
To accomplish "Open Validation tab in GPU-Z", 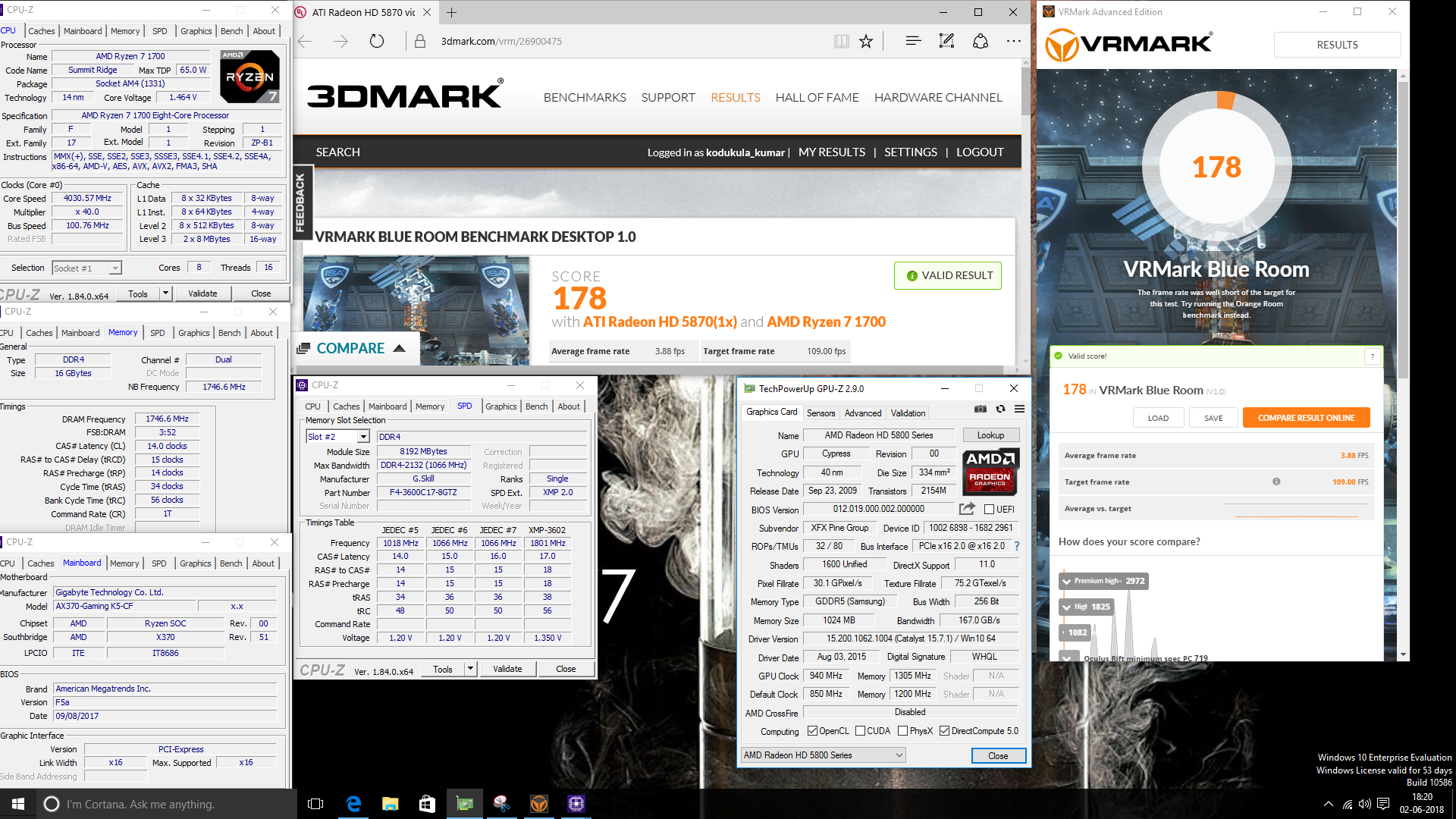I will tap(908, 413).
